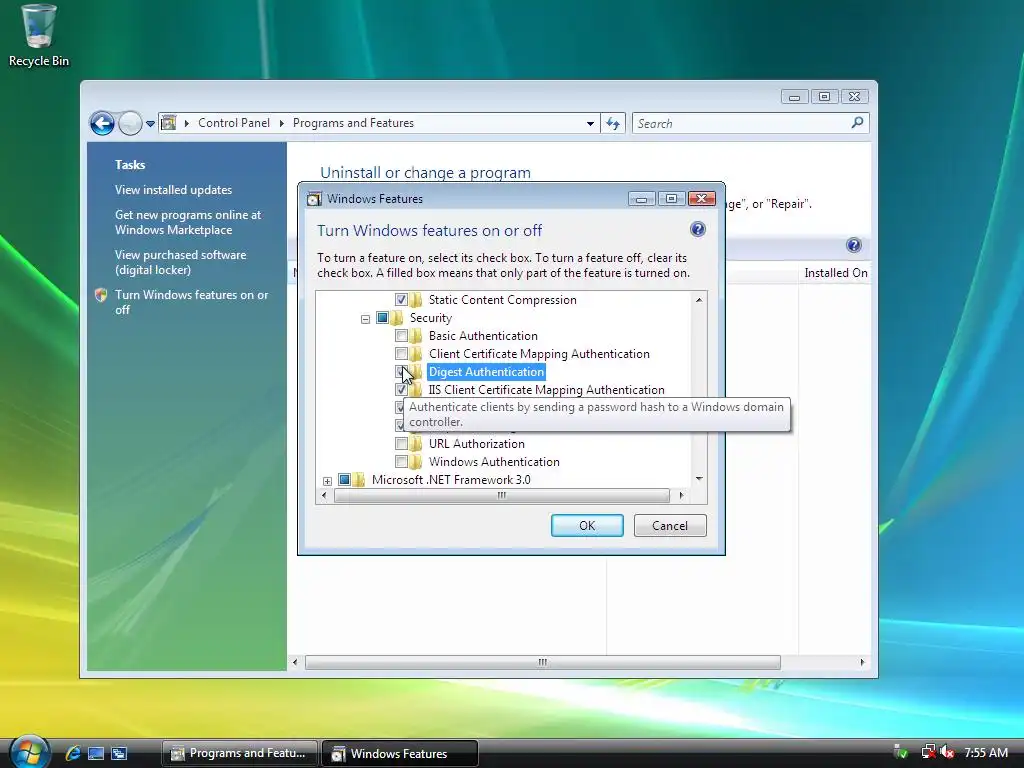Click right arrow of main window scrollbar

coord(862,662)
